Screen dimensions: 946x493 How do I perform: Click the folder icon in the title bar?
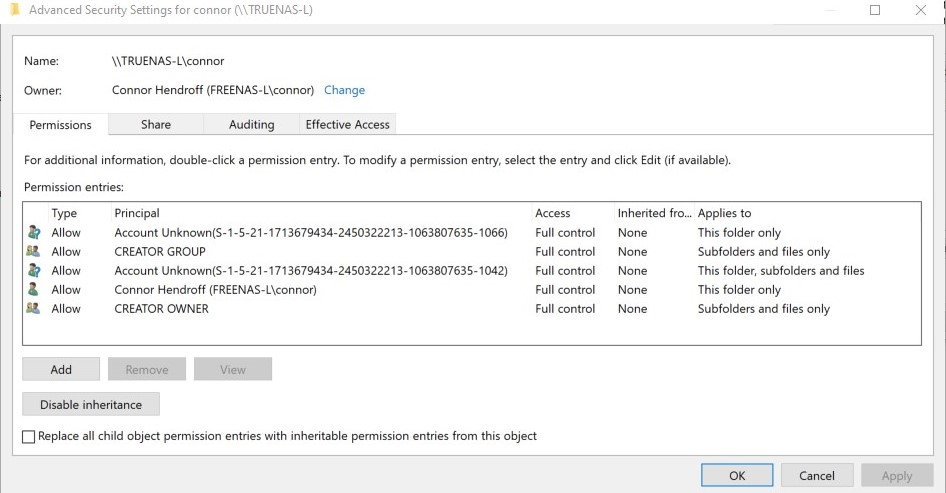tap(12, 10)
